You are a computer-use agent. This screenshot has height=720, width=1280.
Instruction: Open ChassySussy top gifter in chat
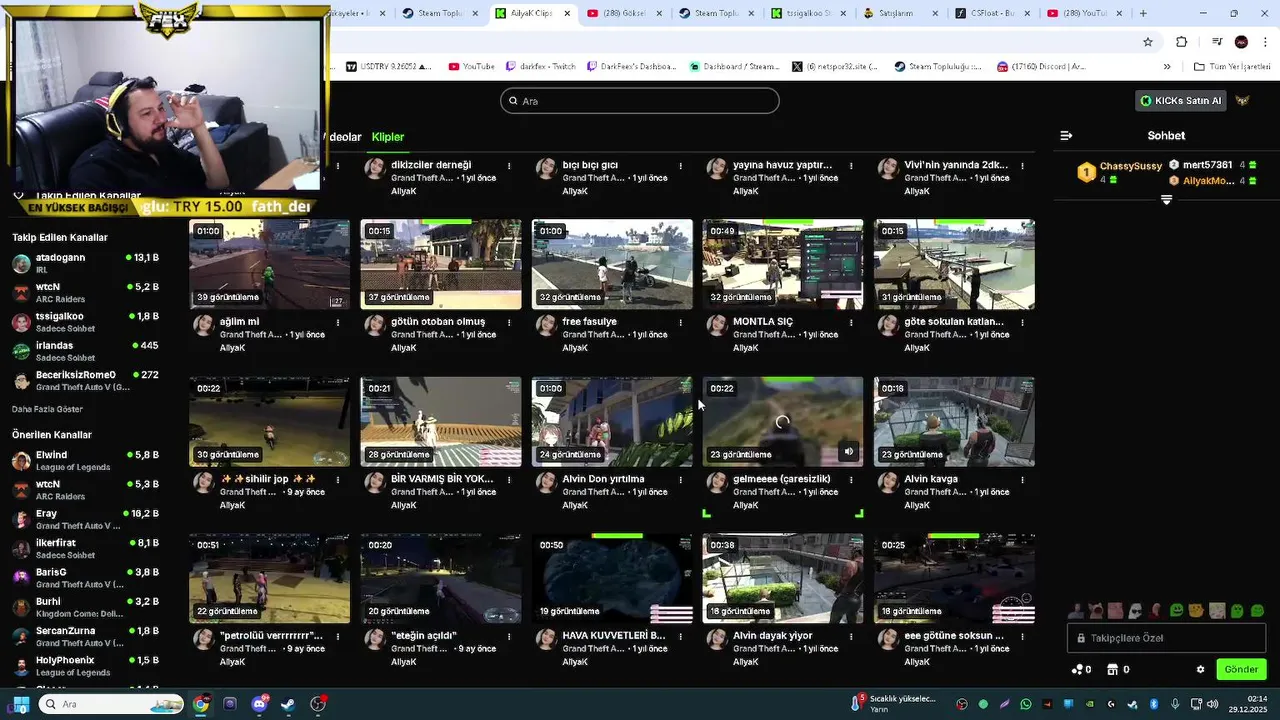(1120, 172)
